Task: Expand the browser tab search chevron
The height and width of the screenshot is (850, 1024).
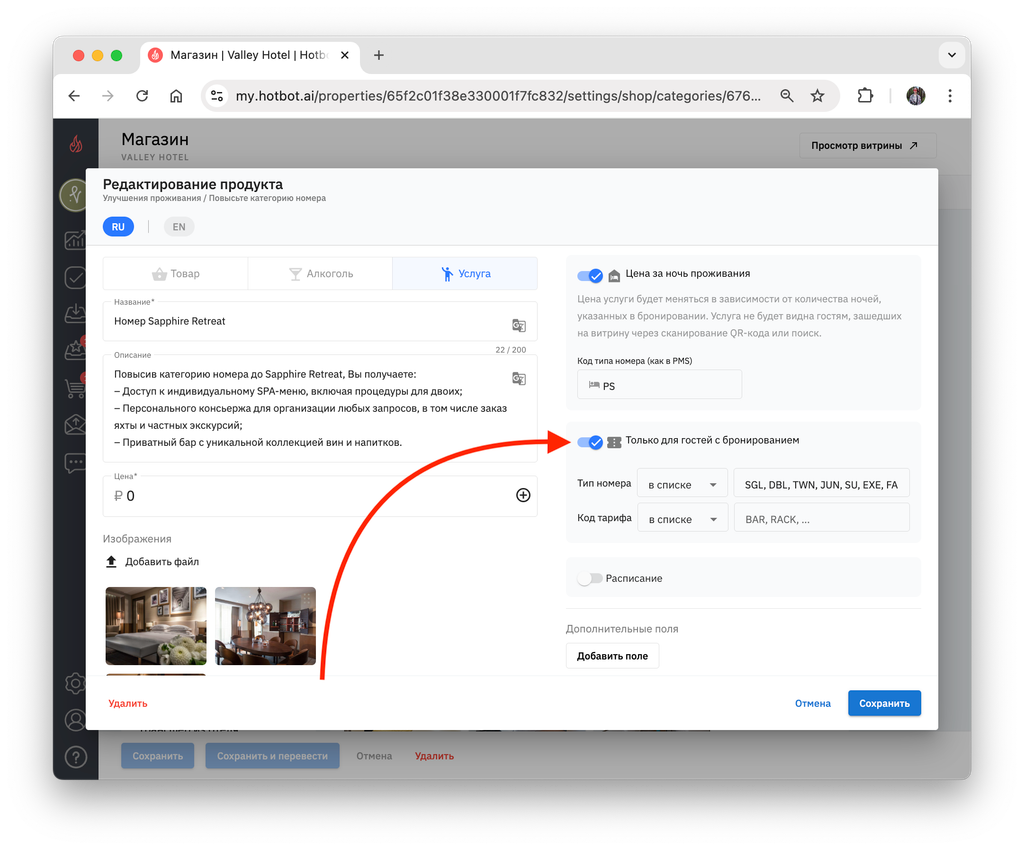Action: pyautogui.click(x=952, y=55)
